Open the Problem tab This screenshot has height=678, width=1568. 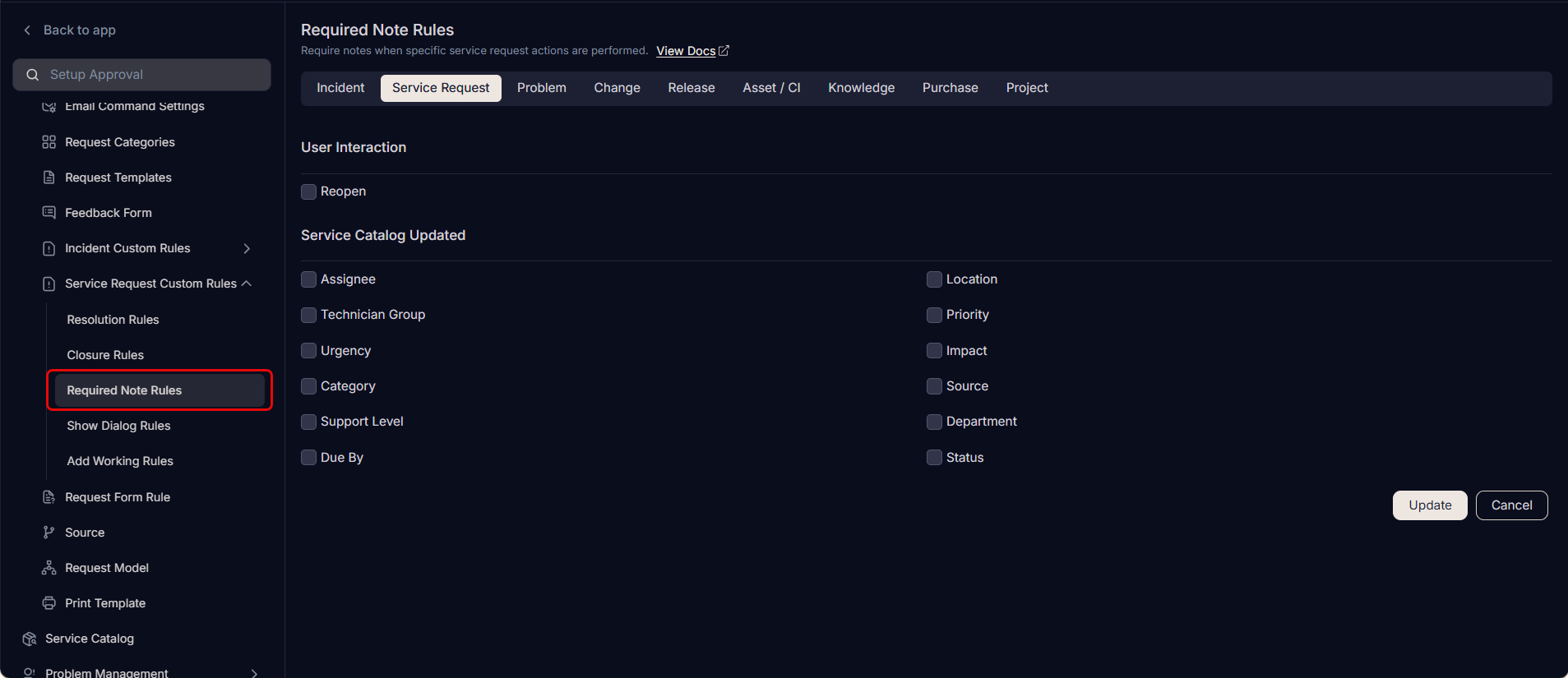pyautogui.click(x=542, y=88)
